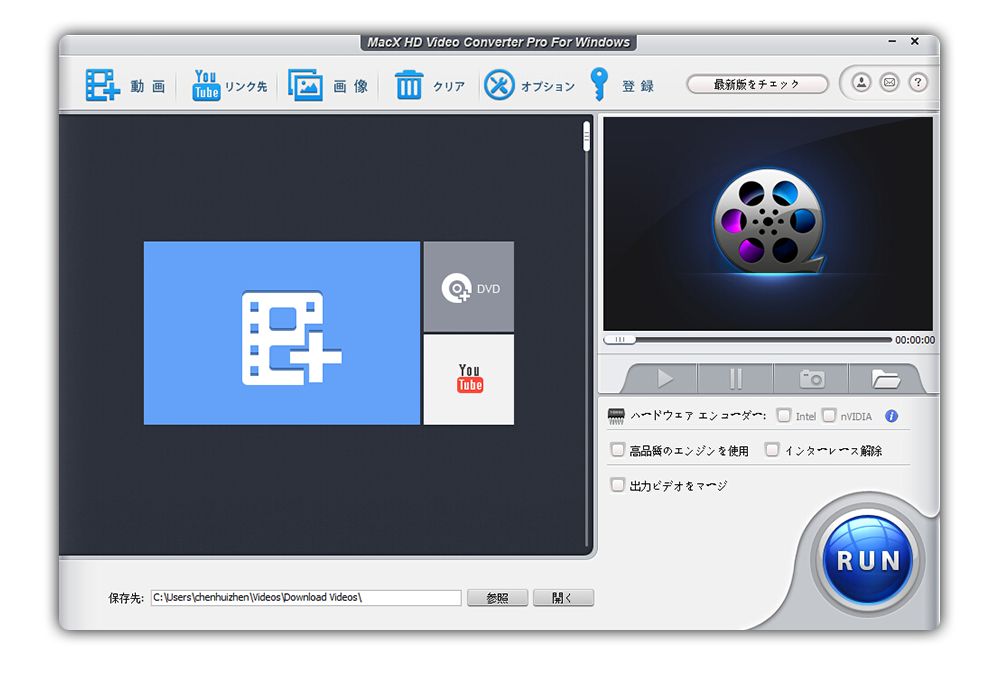The height and width of the screenshot is (693, 1000).
Task: Open the user account icon
Action: (861, 83)
